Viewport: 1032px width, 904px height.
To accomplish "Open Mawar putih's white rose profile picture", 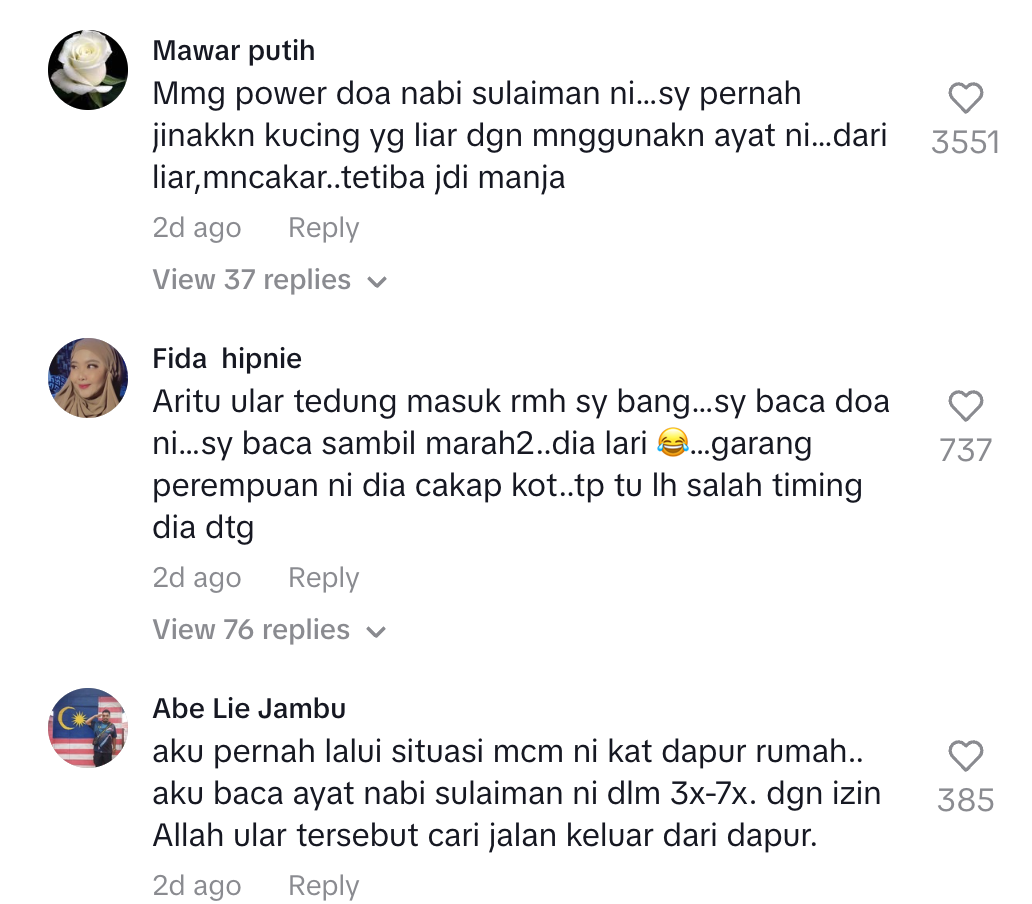I will click(88, 70).
